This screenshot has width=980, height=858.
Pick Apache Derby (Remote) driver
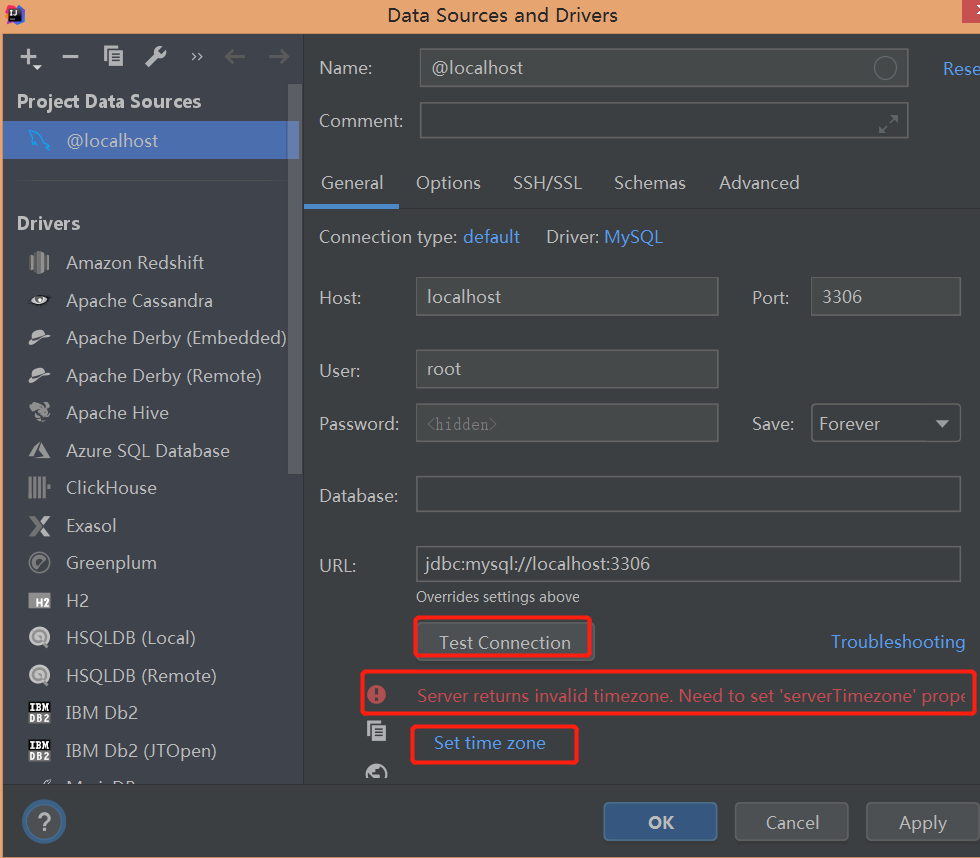click(164, 376)
